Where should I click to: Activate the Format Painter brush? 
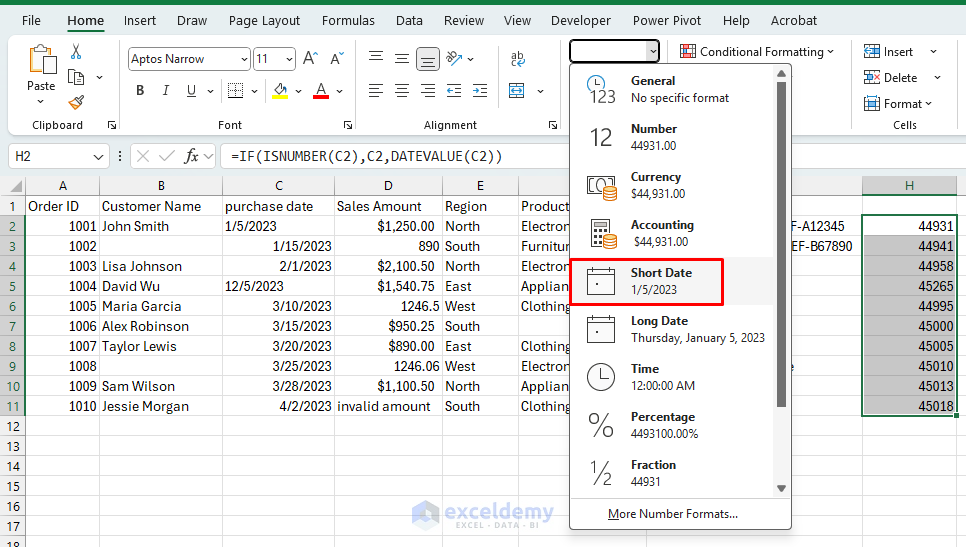[x=76, y=102]
